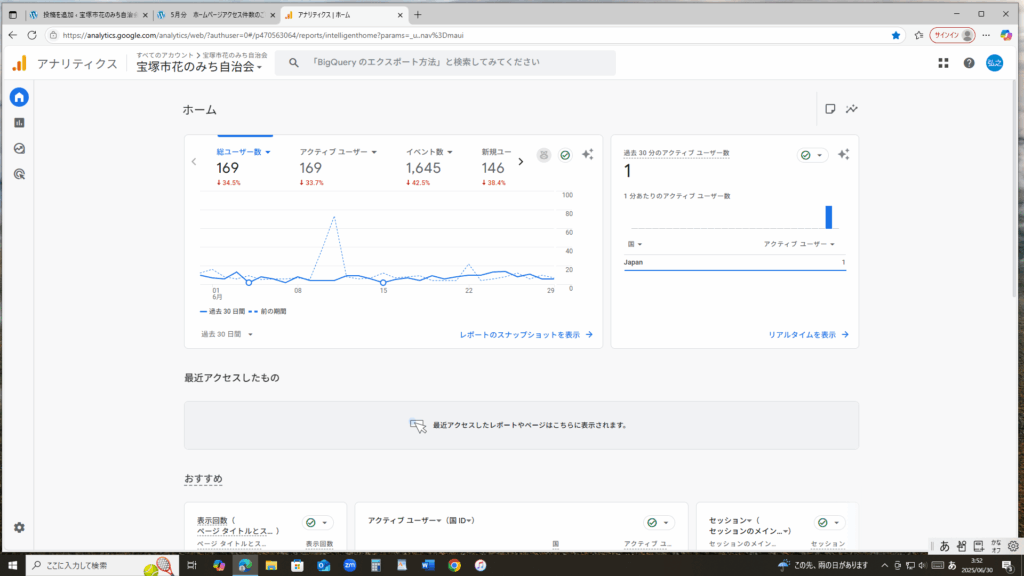Open Google Chrome from the taskbar
The height and width of the screenshot is (576, 1024).
tap(455, 566)
